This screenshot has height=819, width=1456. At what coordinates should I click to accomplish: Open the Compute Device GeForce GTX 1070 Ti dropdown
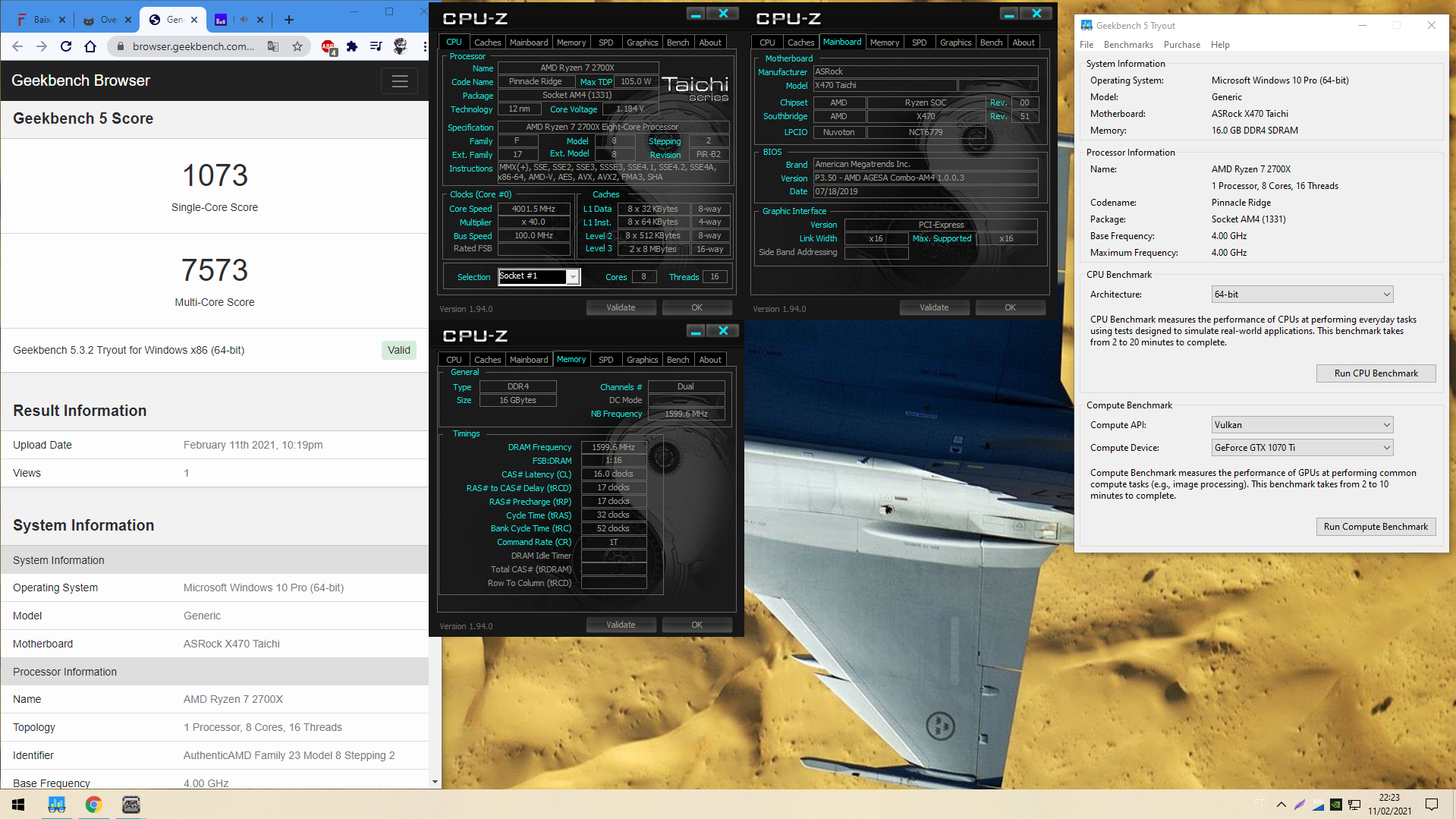click(1302, 448)
